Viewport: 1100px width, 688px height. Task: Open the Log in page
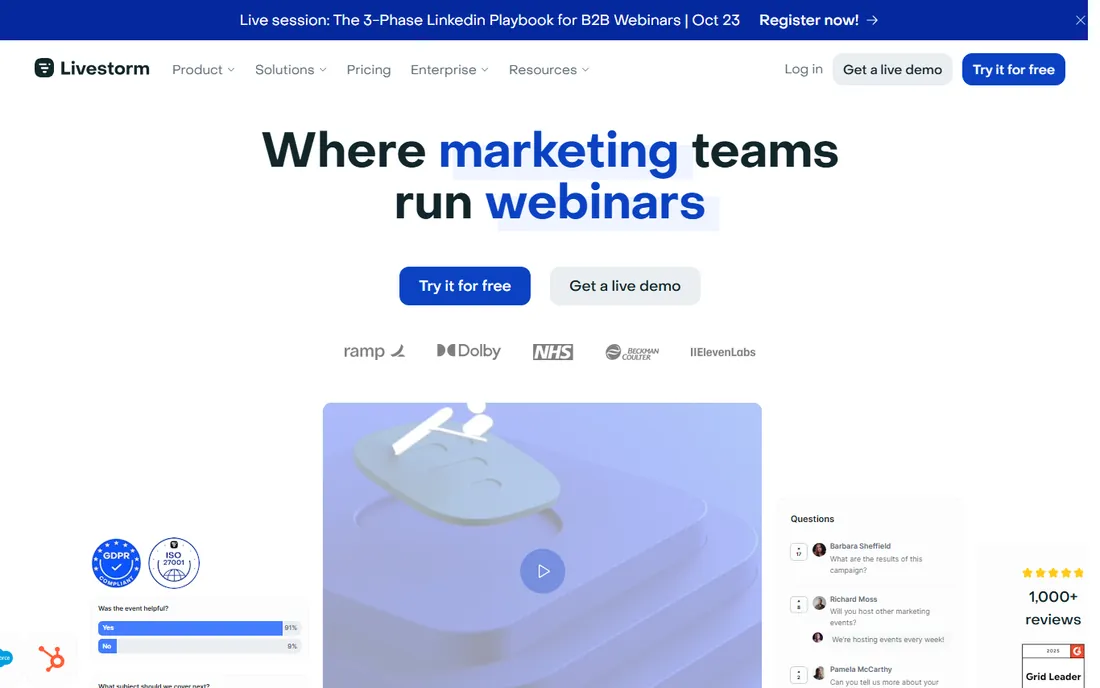pos(803,69)
